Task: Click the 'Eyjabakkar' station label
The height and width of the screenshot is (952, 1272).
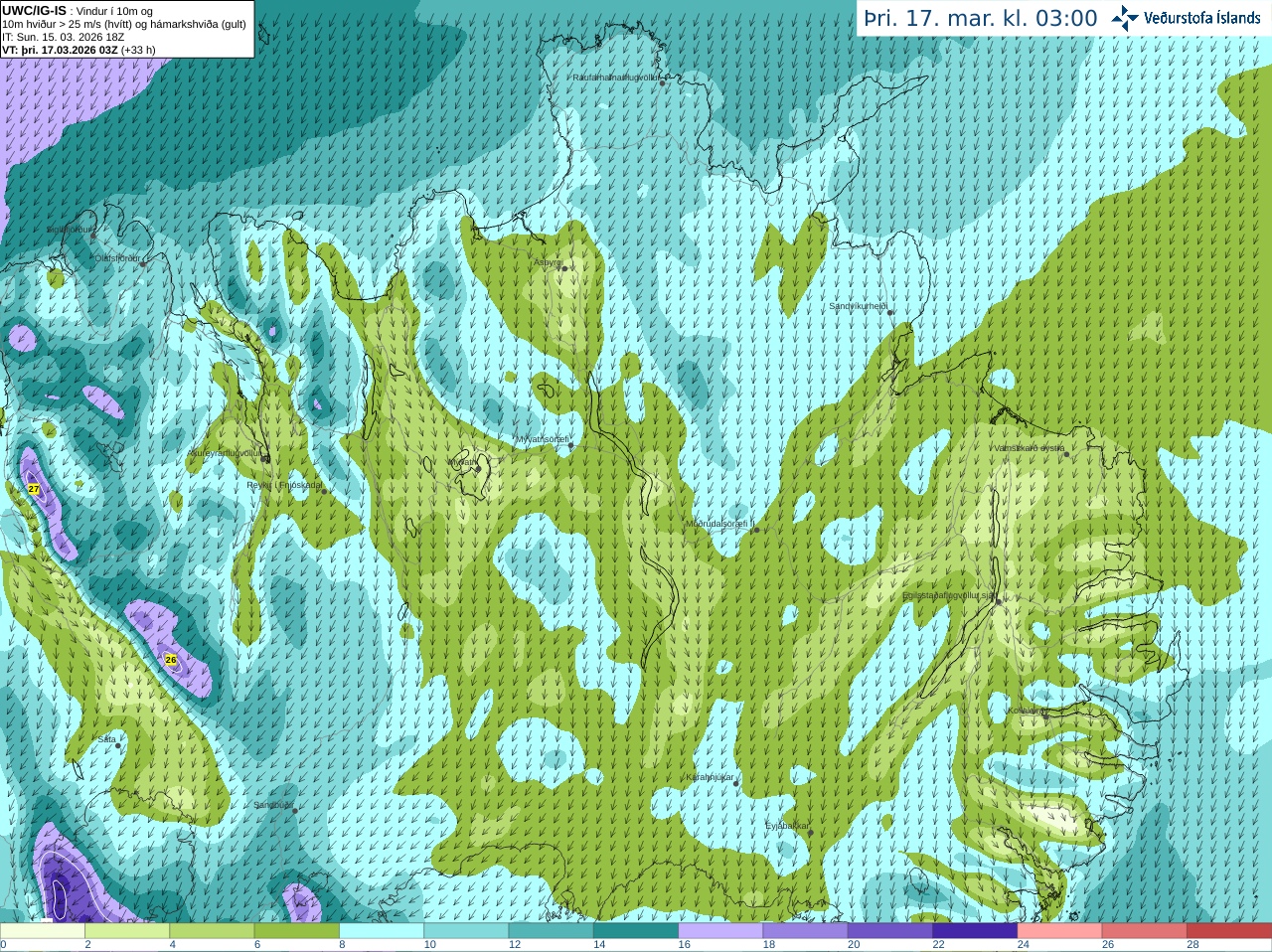Action: (787, 825)
